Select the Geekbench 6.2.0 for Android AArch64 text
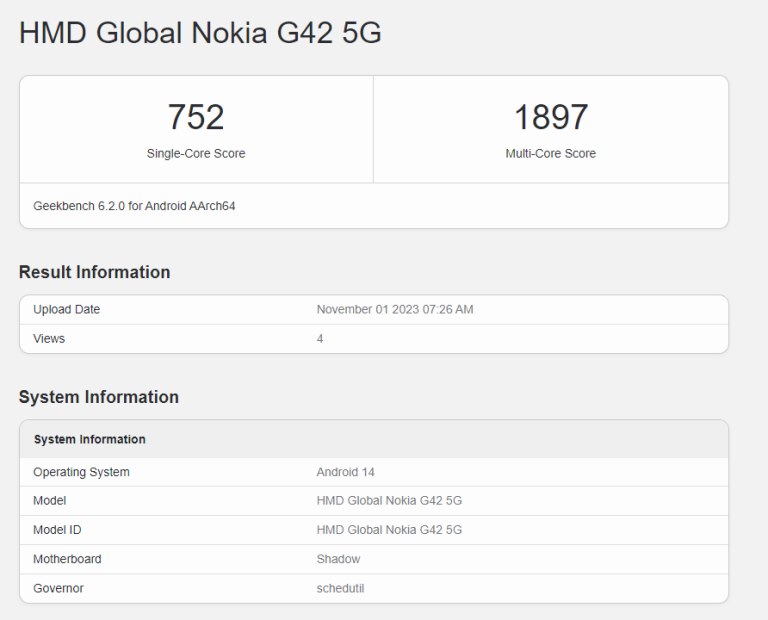Viewport: 768px width, 620px height. (x=134, y=206)
